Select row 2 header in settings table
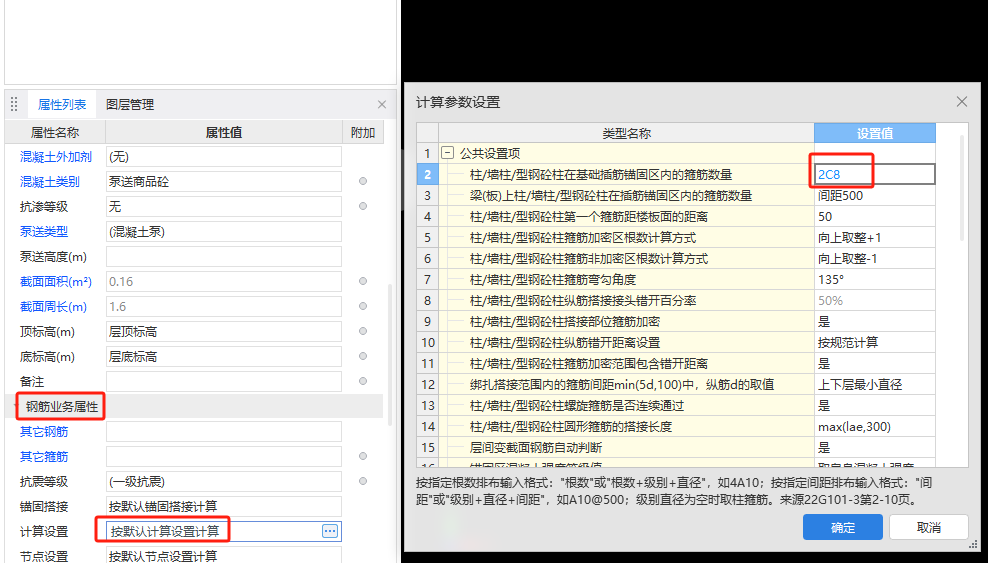The image size is (988, 563). (427, 174)
